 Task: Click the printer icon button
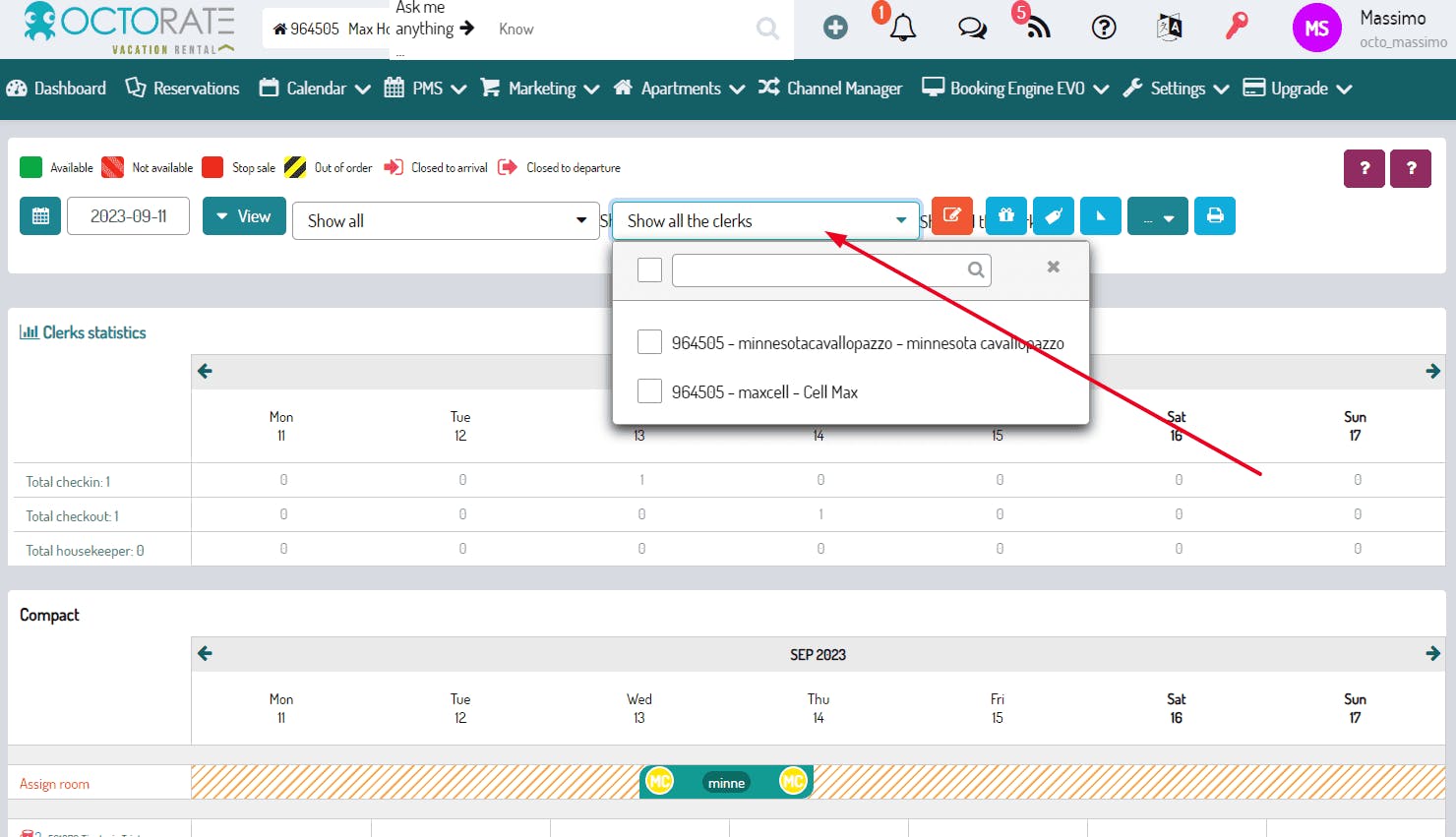pyautogui.click(x=1215, y=216)
